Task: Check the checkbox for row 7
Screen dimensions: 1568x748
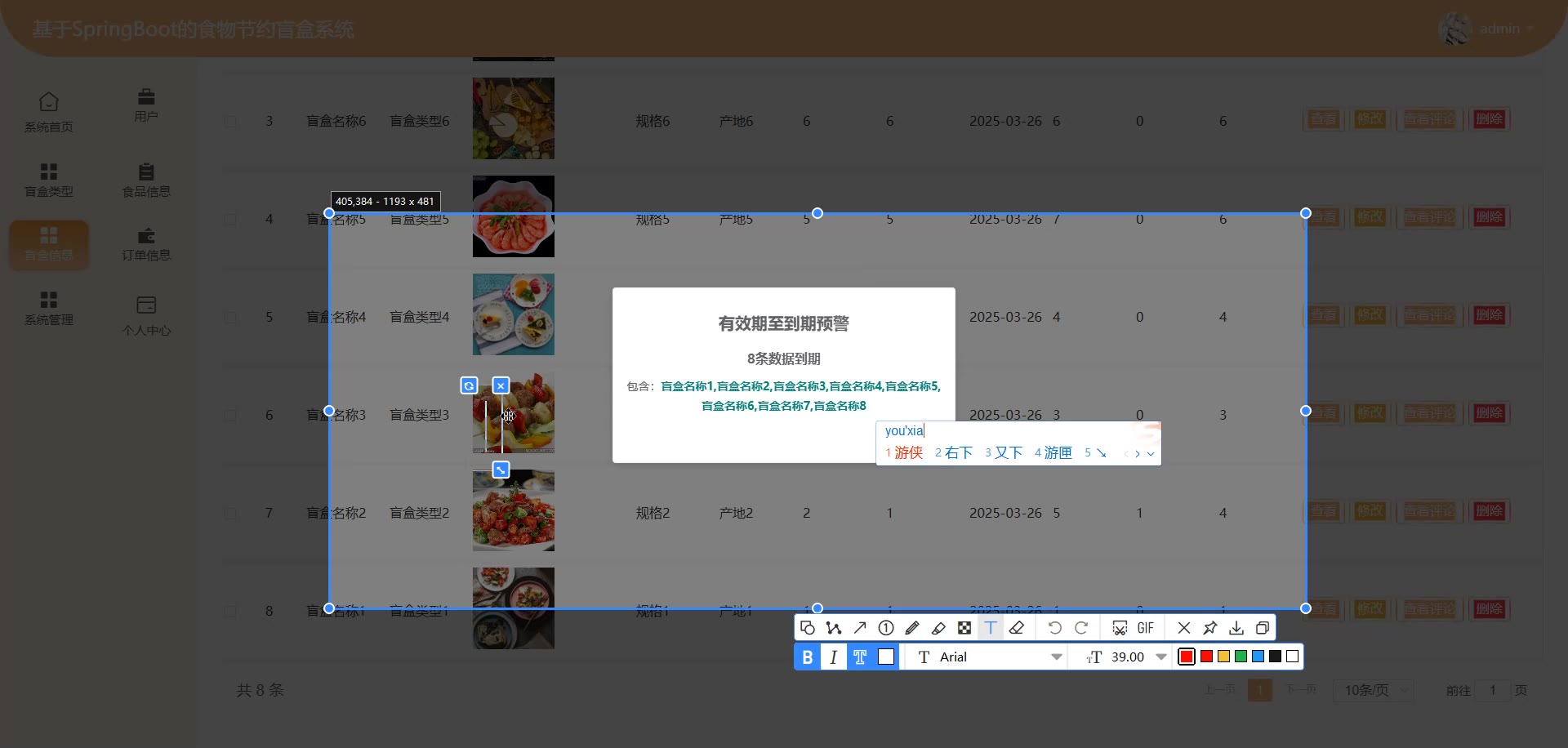Action: [x=230, y=514]
